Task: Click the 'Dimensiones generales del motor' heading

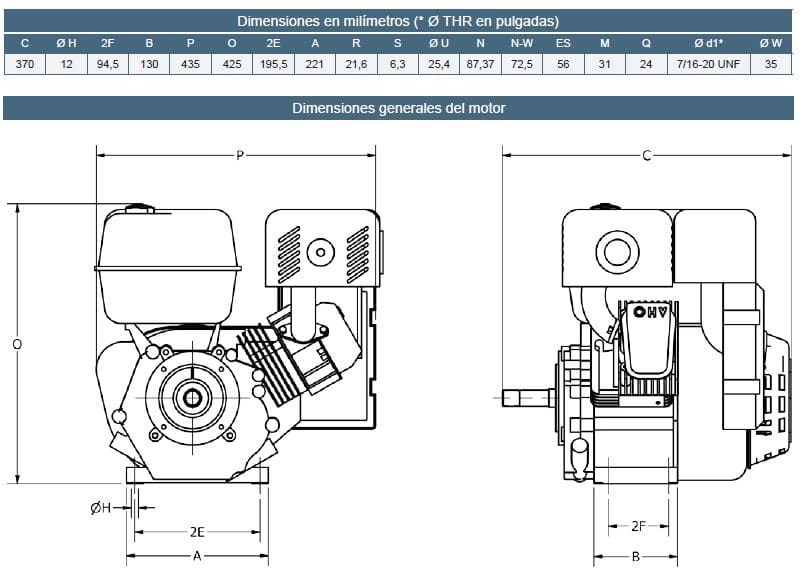Action: [398, 108]
